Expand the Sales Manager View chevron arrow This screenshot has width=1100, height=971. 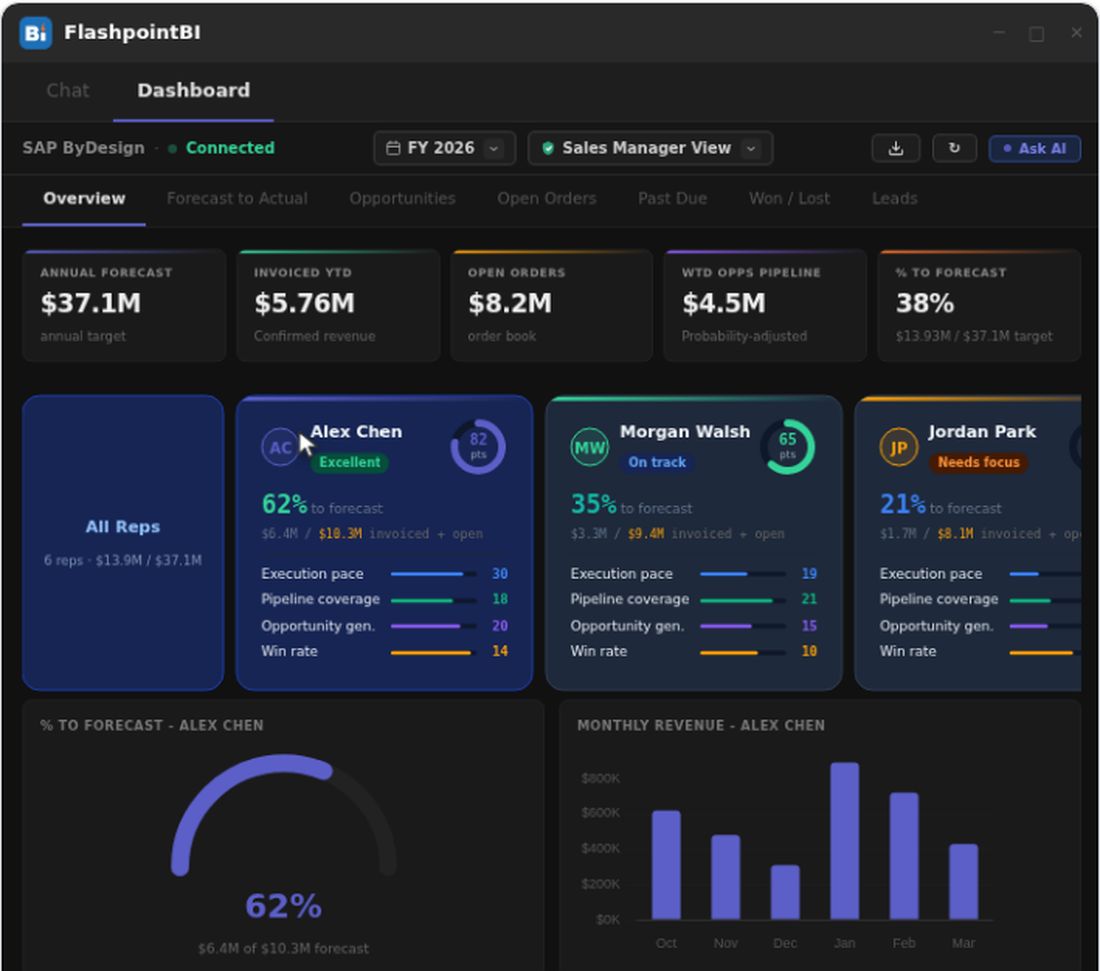[751, 148]
